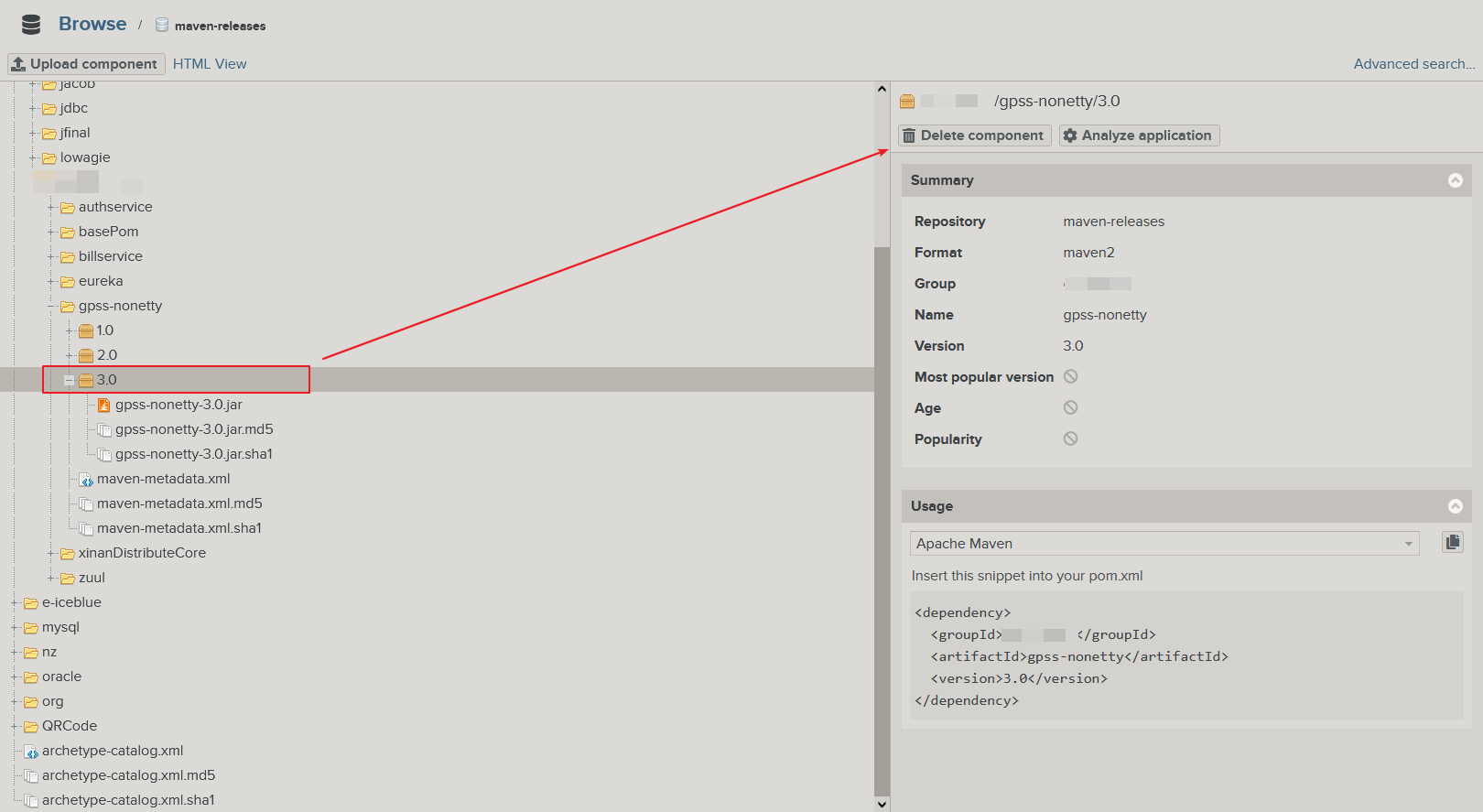1483x812 pixels.
Task: Click the tree scrollbar down arrow
Action: click(882, 805)
